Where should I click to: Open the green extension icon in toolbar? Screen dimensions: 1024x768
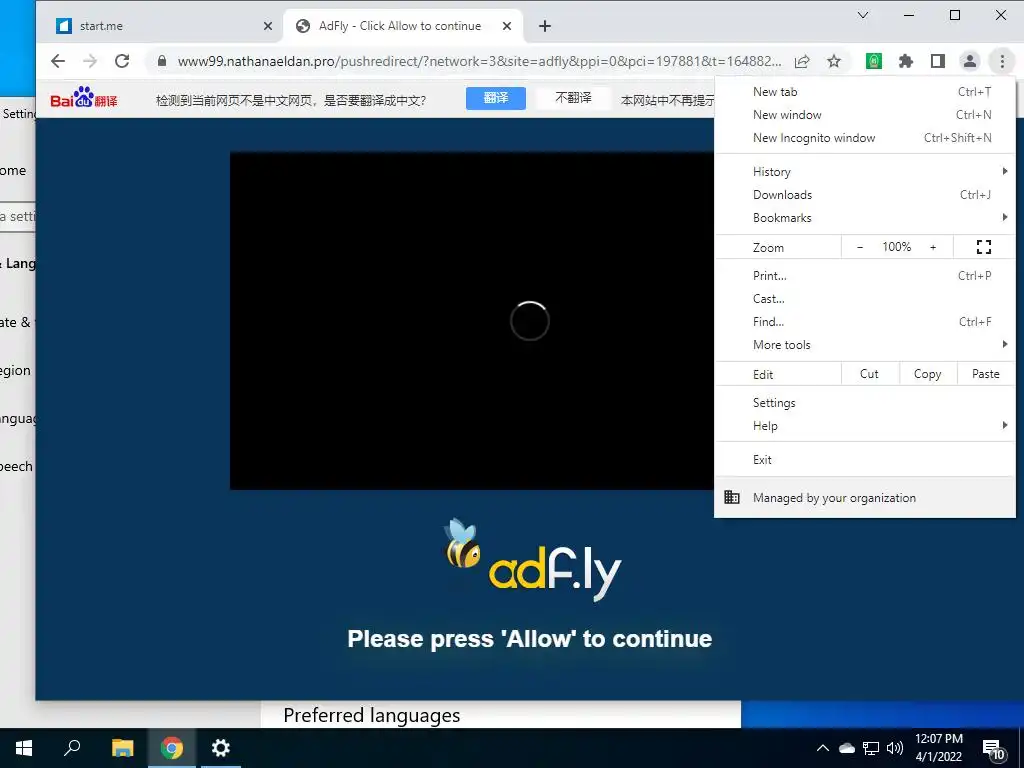874,61
